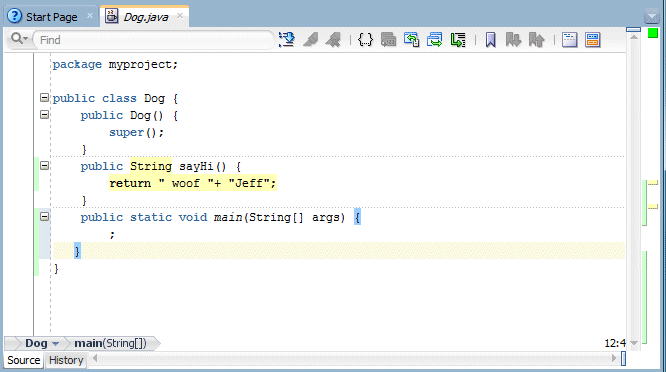666x372 pixels.
Task: Select main(String[]) in the breadcrumb bar
Action: (110, 343)
